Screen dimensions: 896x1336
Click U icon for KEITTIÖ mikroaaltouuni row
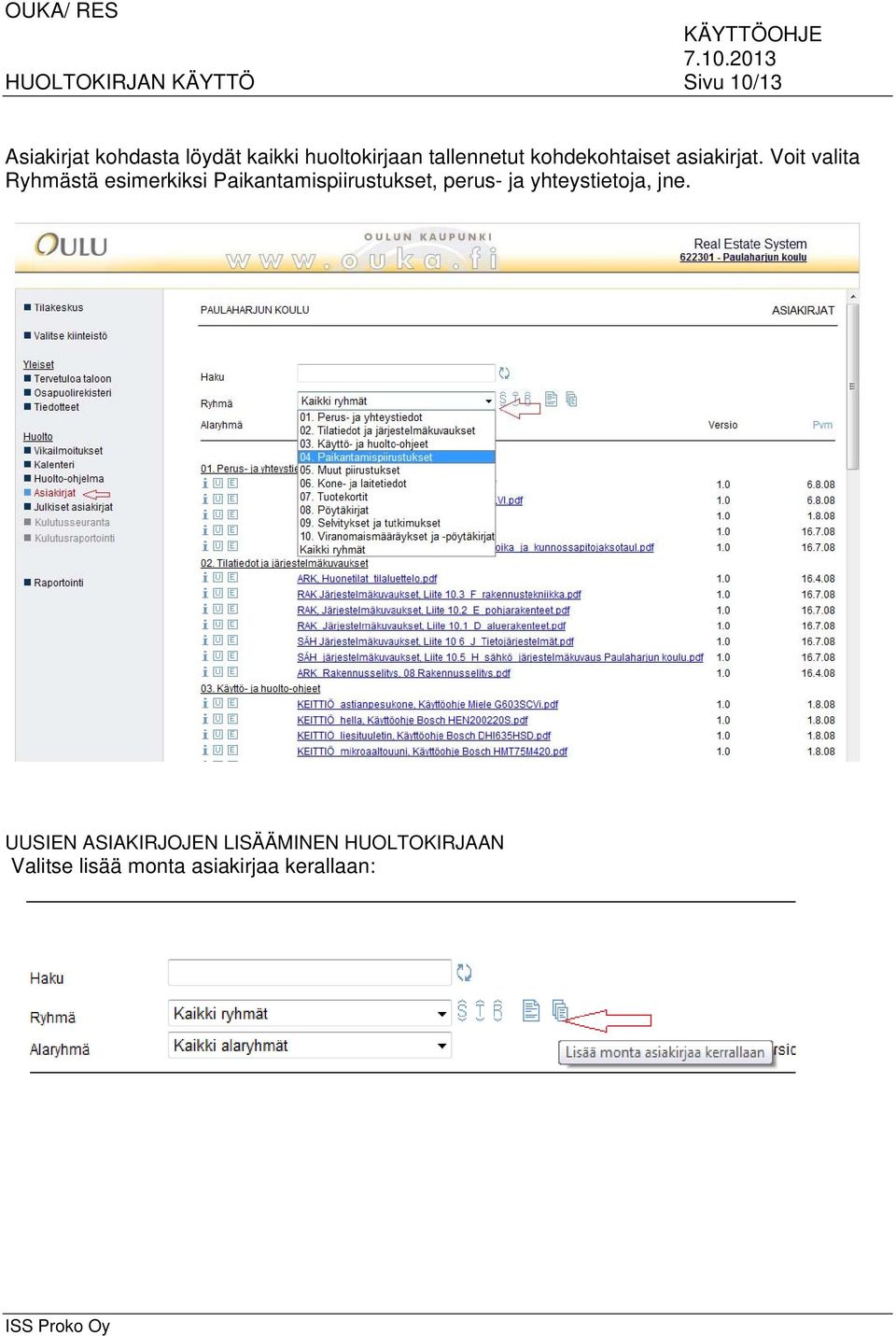click(x=217, y=751)
